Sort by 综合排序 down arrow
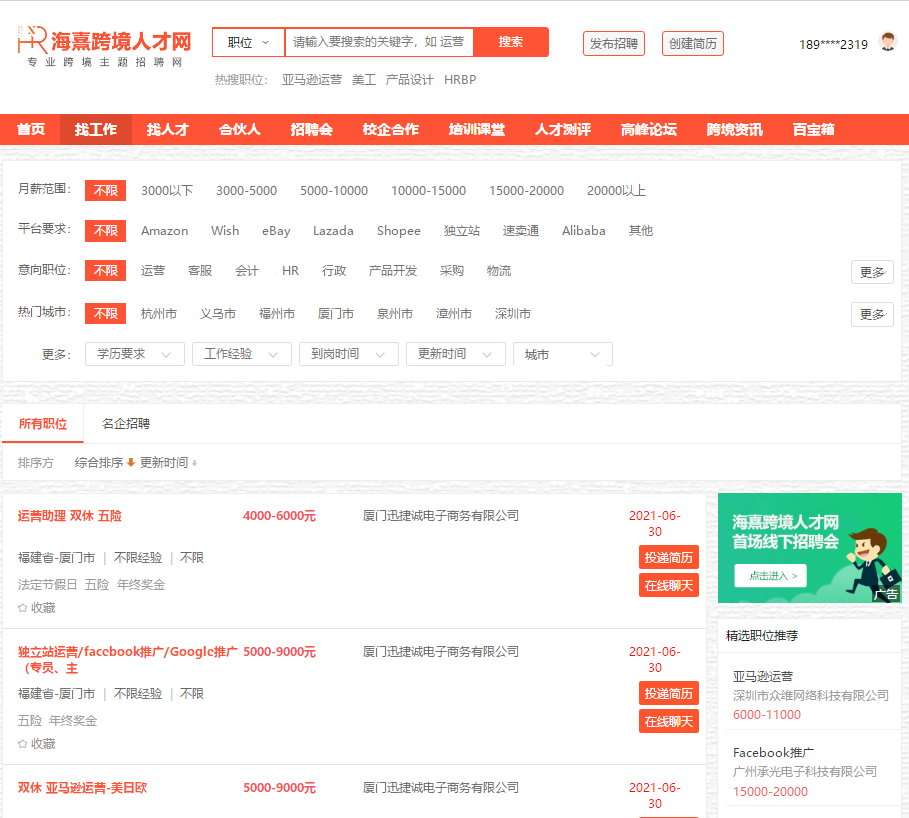This screenshot has width=909, height=818. point(131,462)
